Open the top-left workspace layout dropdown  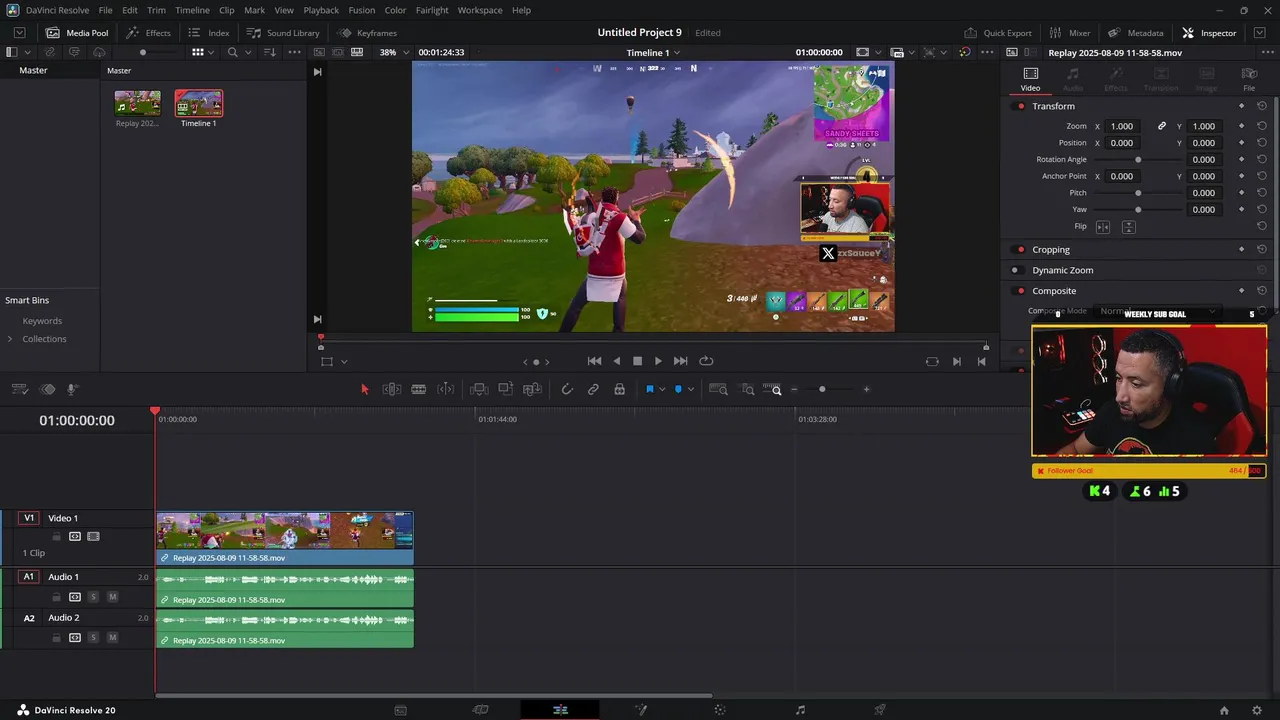tap(19, 33)
